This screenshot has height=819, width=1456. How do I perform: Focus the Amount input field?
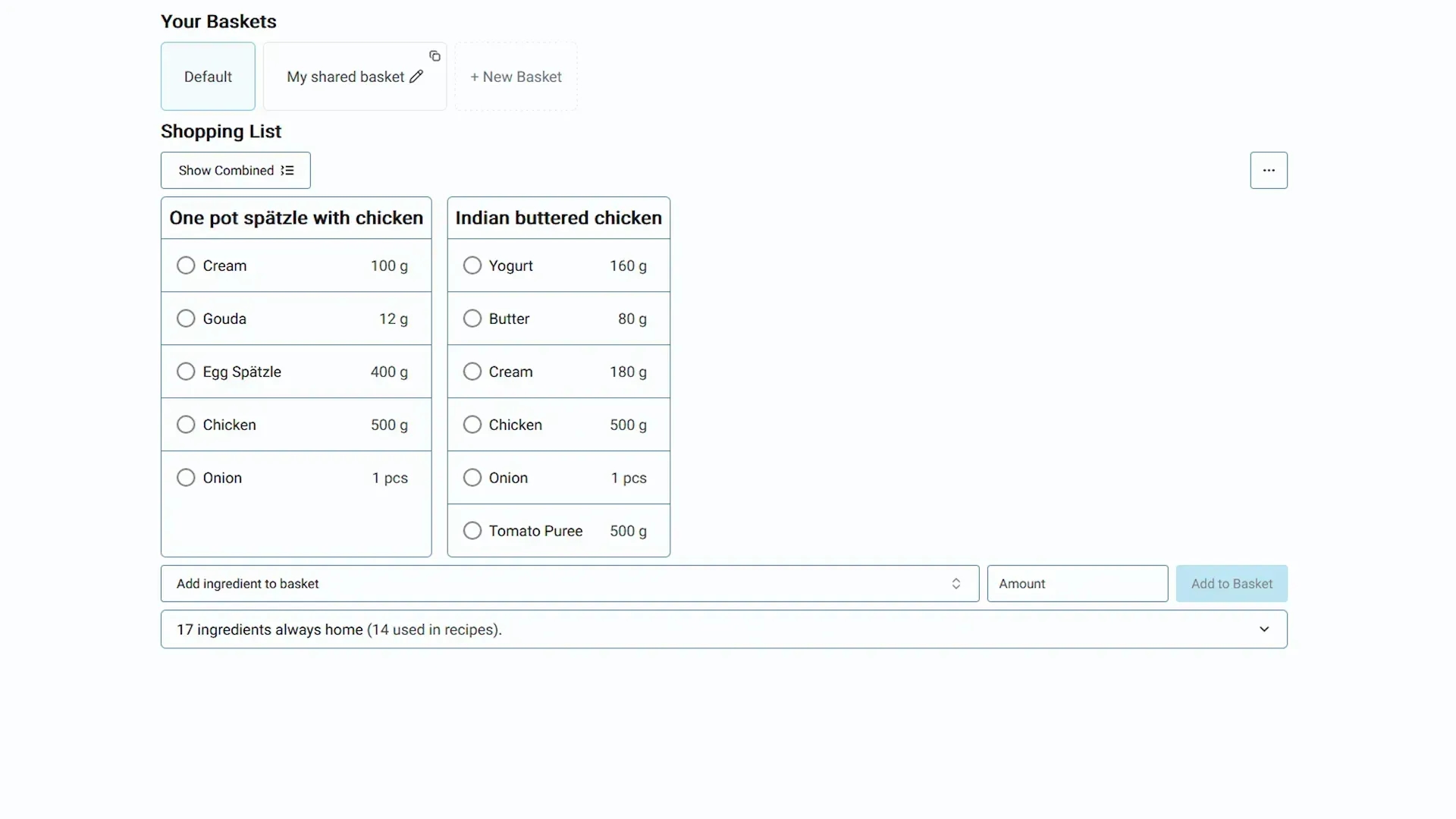pyautogui.click(x=1077, y=584)
